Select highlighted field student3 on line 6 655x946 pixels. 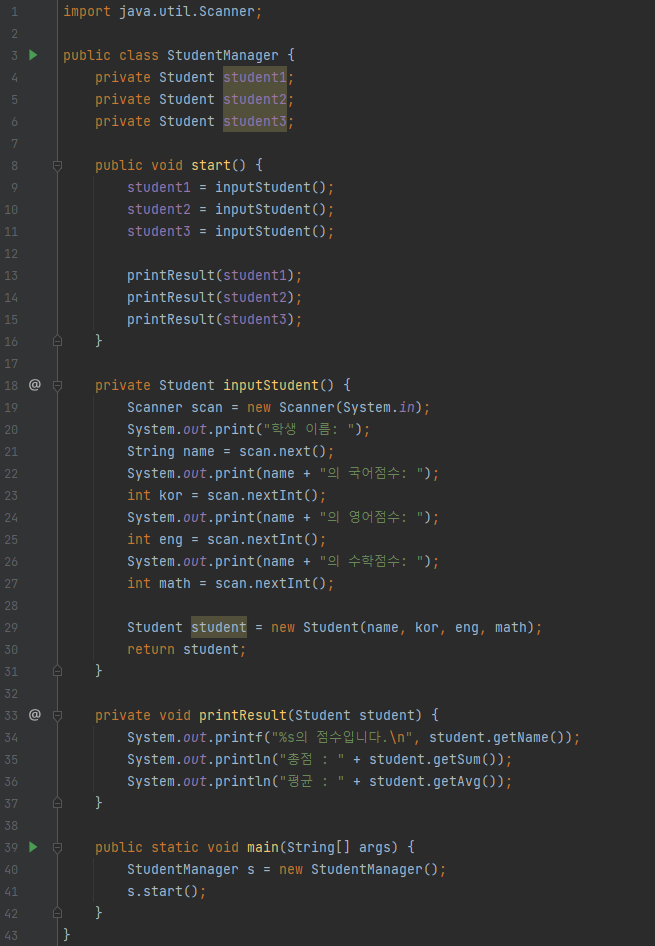click(255, 121)
